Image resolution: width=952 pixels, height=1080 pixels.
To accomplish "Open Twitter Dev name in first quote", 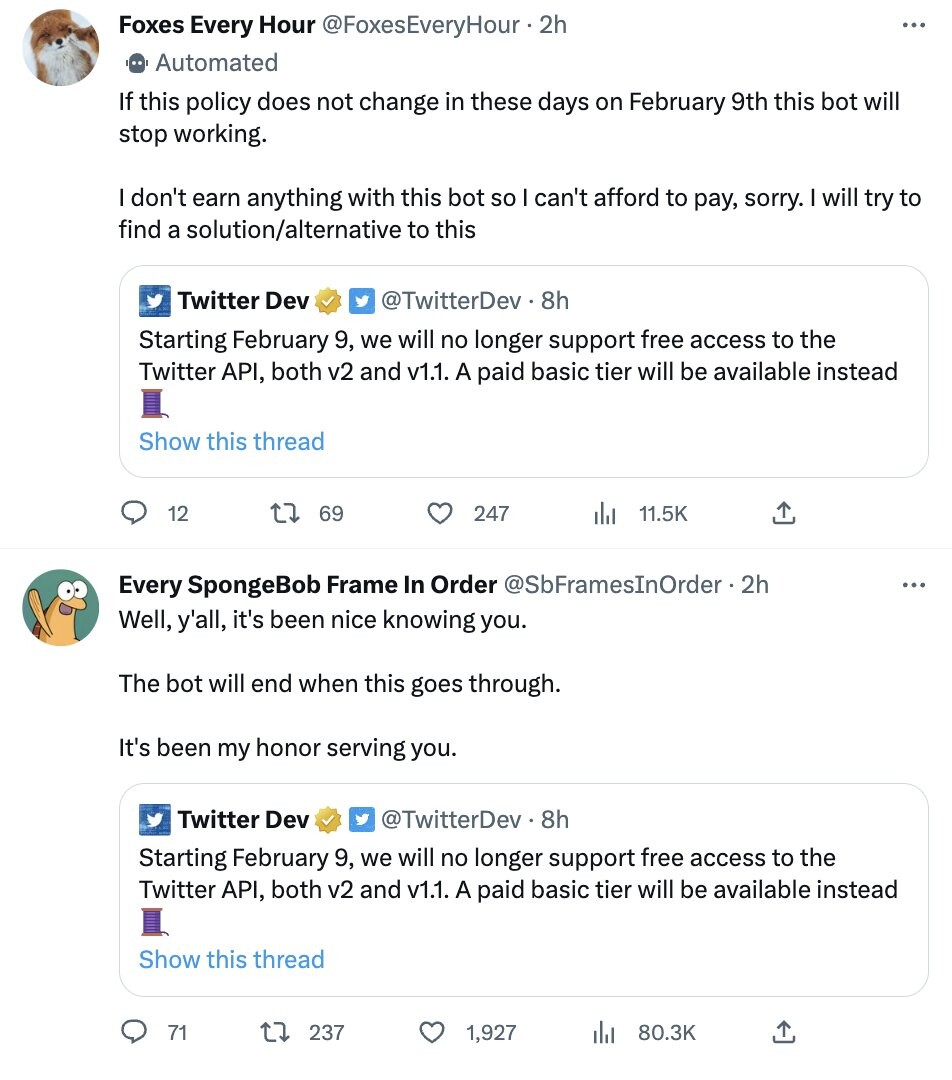I will pos(243,300).
